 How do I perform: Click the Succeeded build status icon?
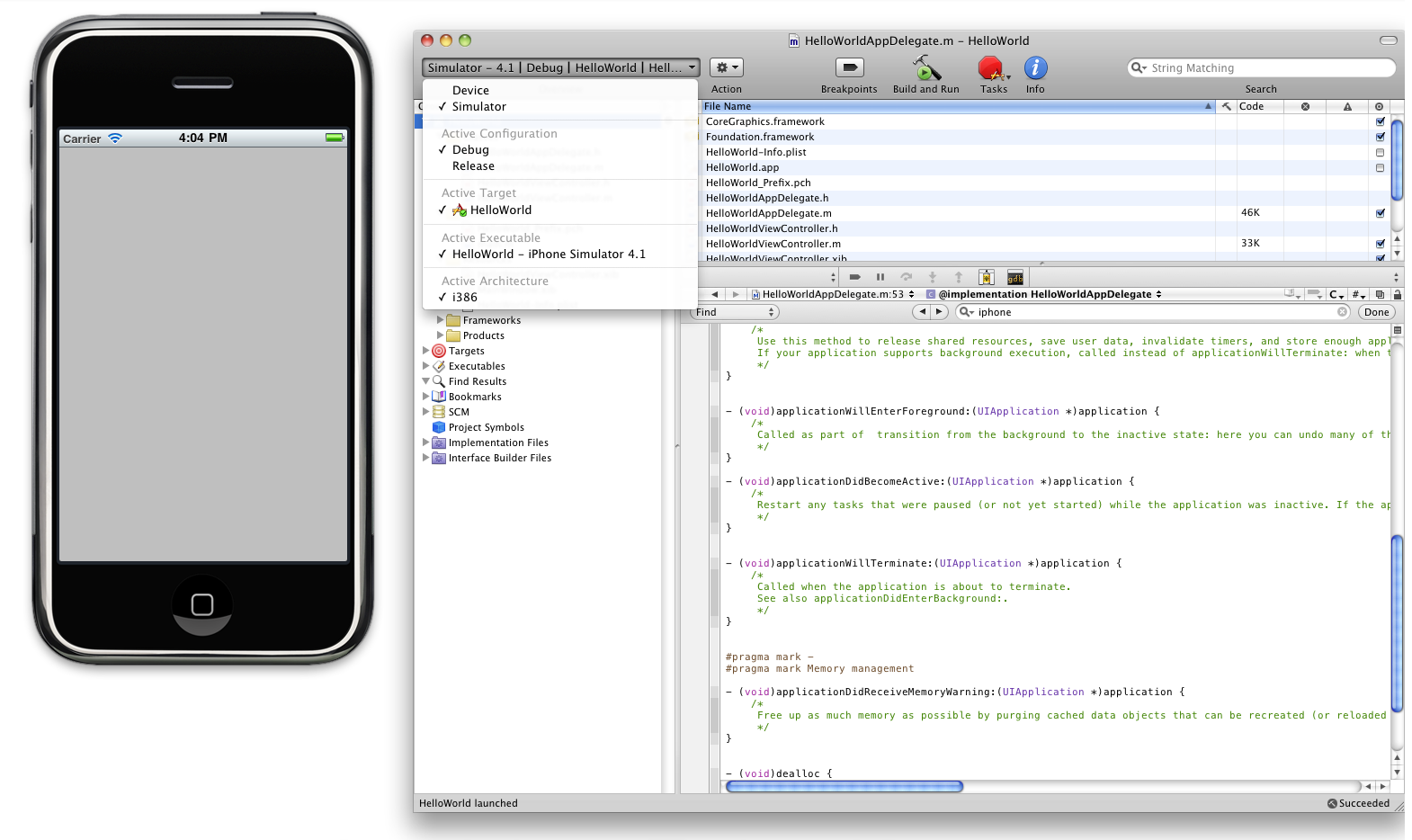click(1332, 803)
